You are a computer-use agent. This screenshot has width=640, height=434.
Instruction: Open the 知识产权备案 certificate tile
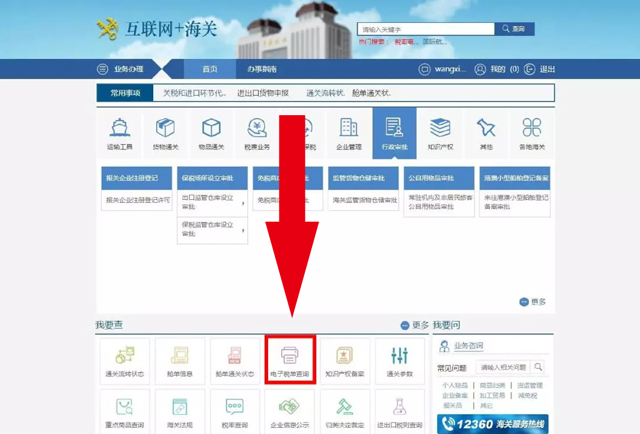(345, 361)
